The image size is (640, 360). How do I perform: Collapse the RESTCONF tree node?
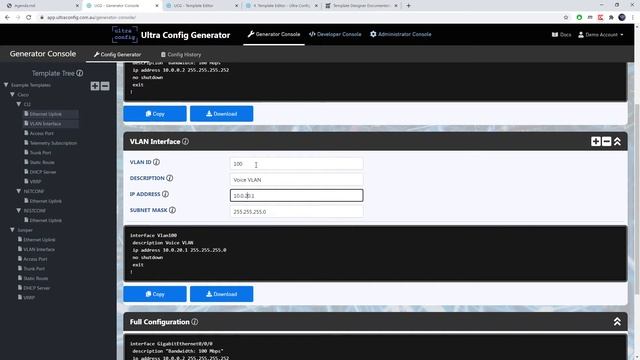coord(19,211)
